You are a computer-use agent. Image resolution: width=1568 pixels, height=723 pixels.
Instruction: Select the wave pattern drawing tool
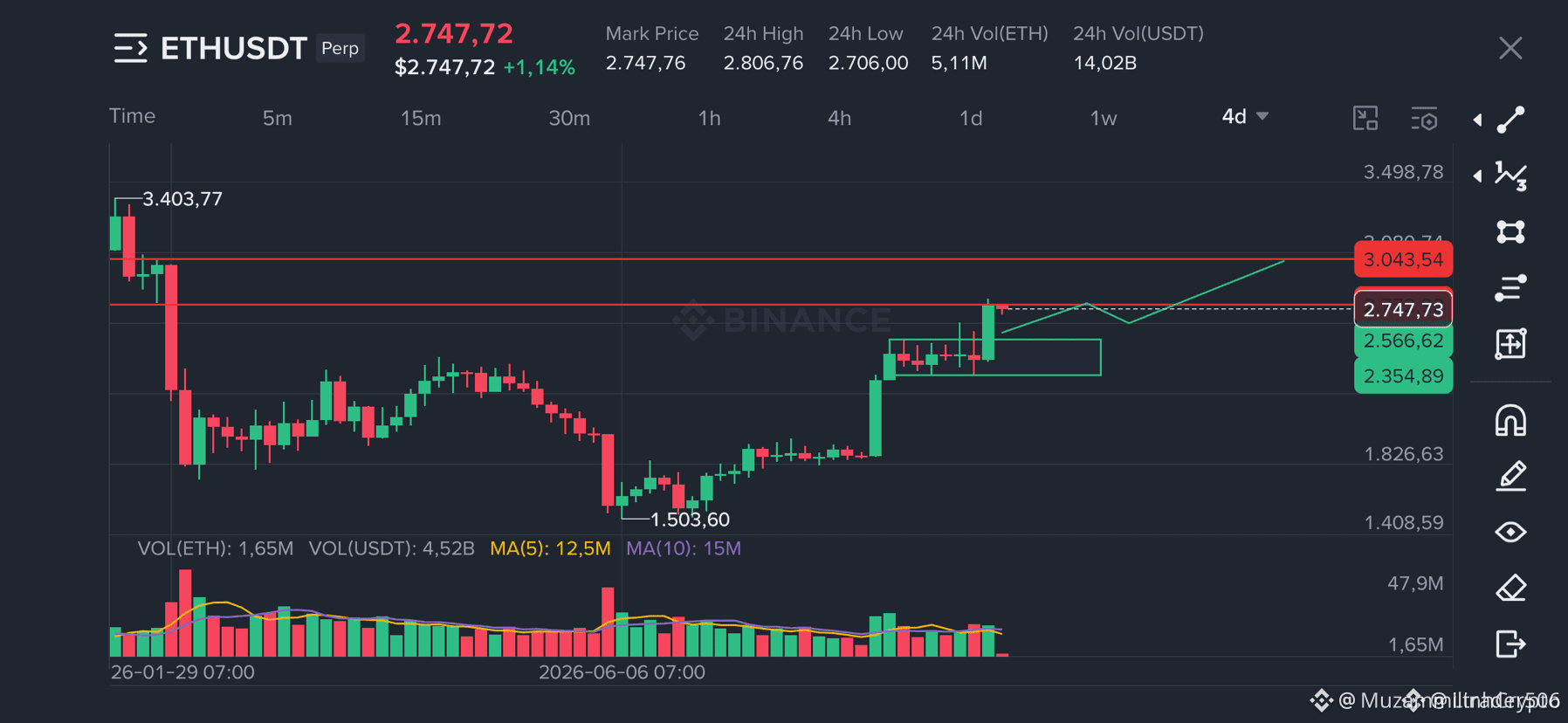coord(1510,176)
